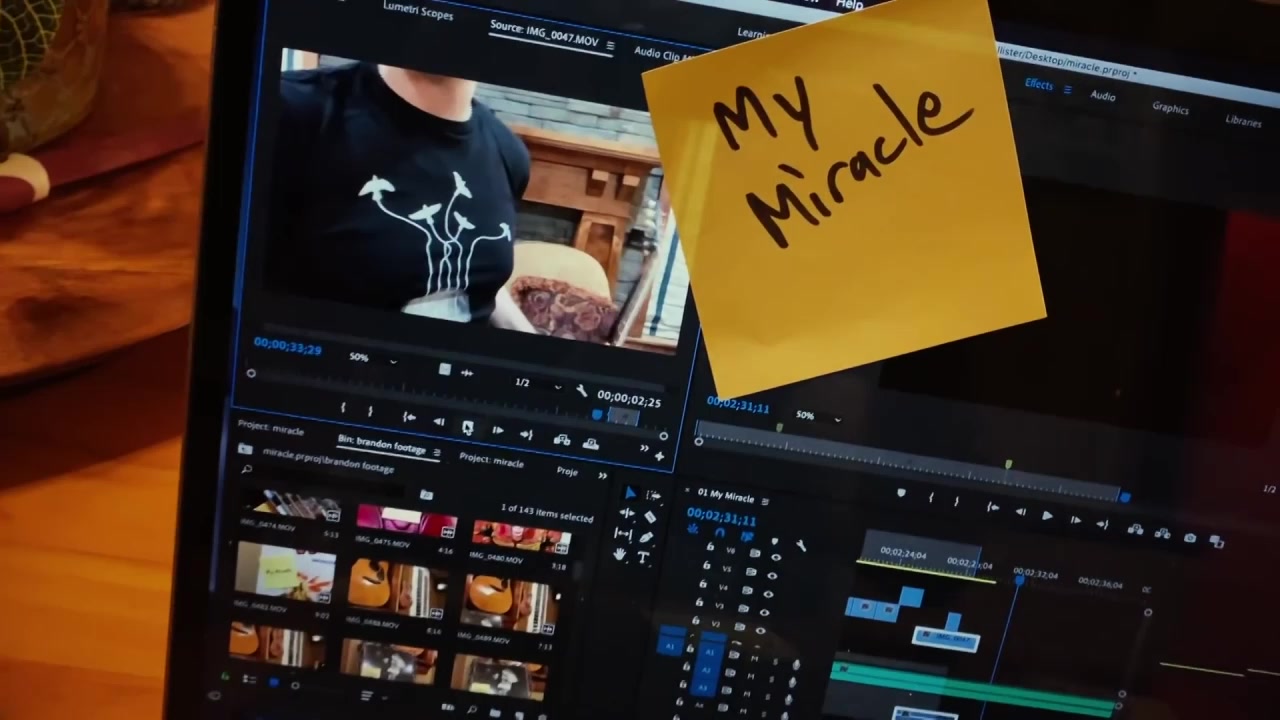Click Comparison View icon in Program monitor
The height and width of the screenshot is (720, 1280).
1217,541
